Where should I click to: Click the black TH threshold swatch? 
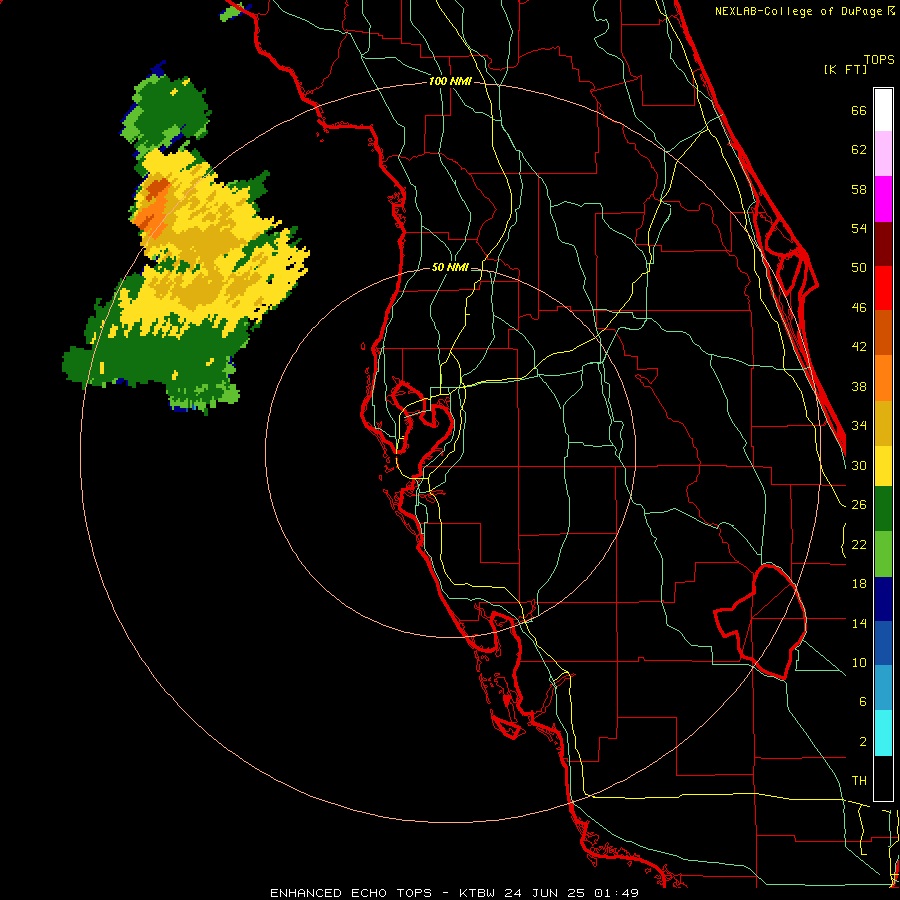pyautogui.click(x=883, y=778)
